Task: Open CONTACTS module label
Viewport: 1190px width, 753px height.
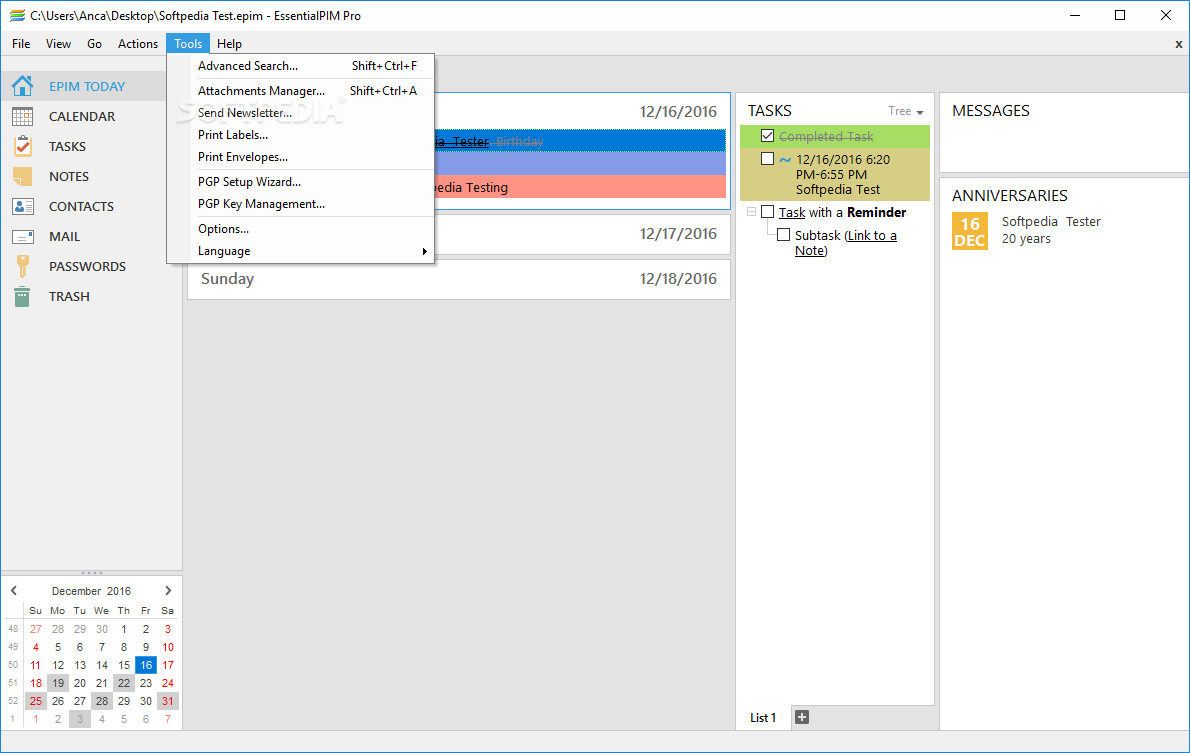Action: click(81, 206)
